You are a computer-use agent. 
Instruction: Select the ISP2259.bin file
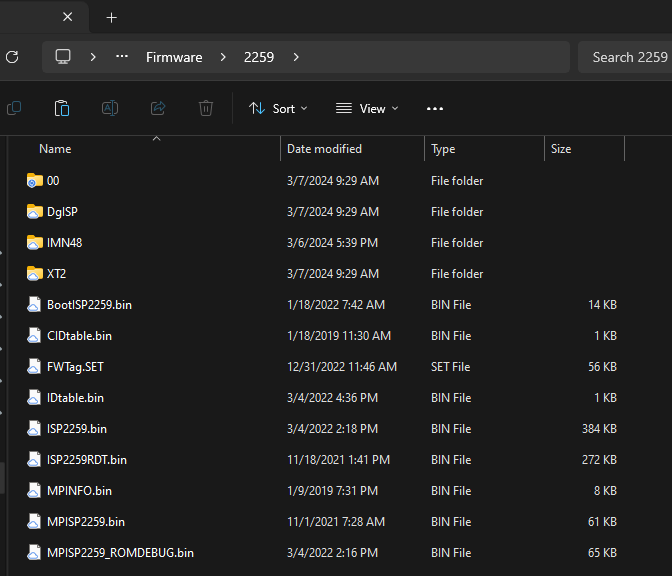click(x=76, y=429)
